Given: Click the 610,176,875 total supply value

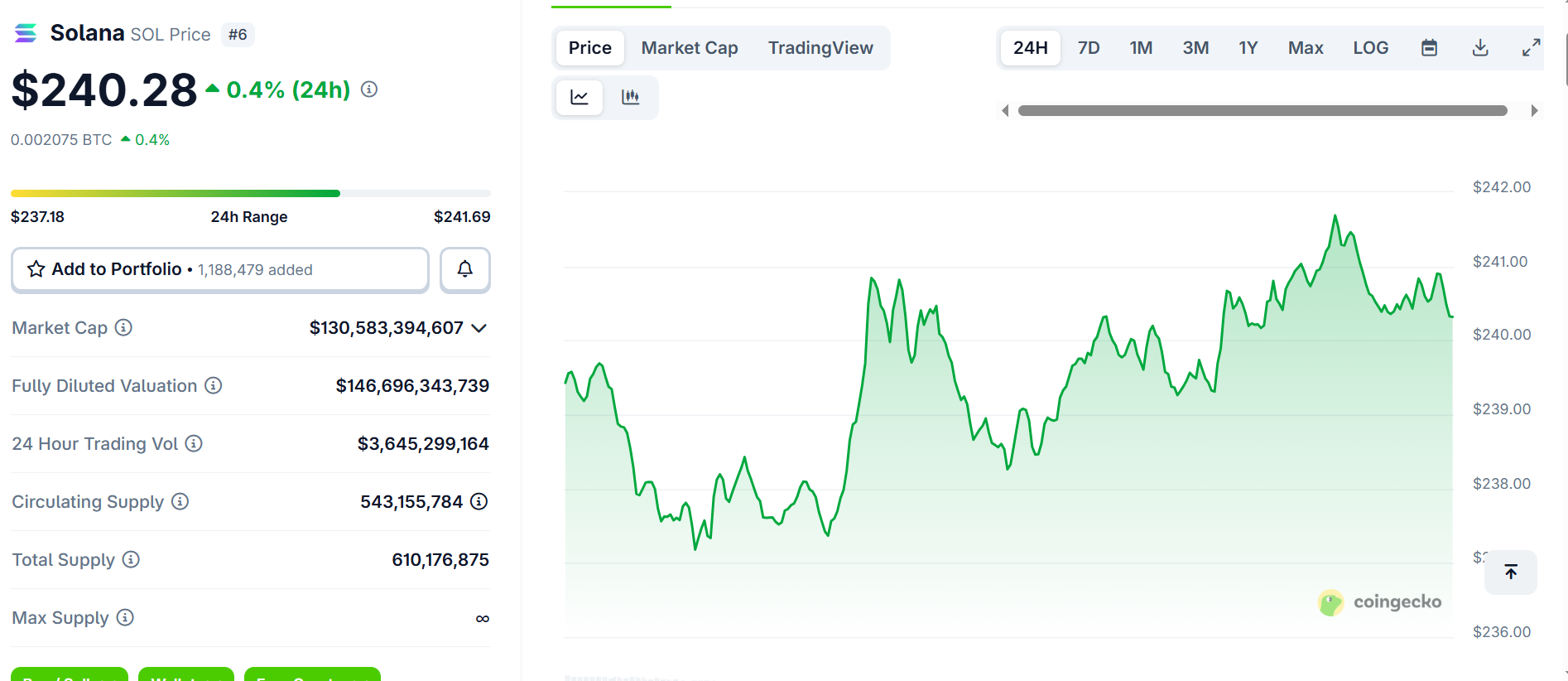Looking at the screenshot, I should 440,560.
